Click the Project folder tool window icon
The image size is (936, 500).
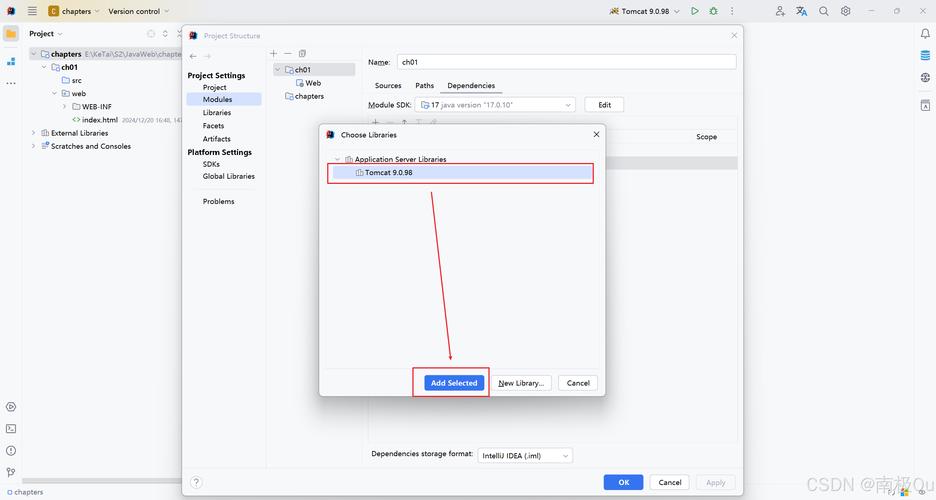[11, 33]
